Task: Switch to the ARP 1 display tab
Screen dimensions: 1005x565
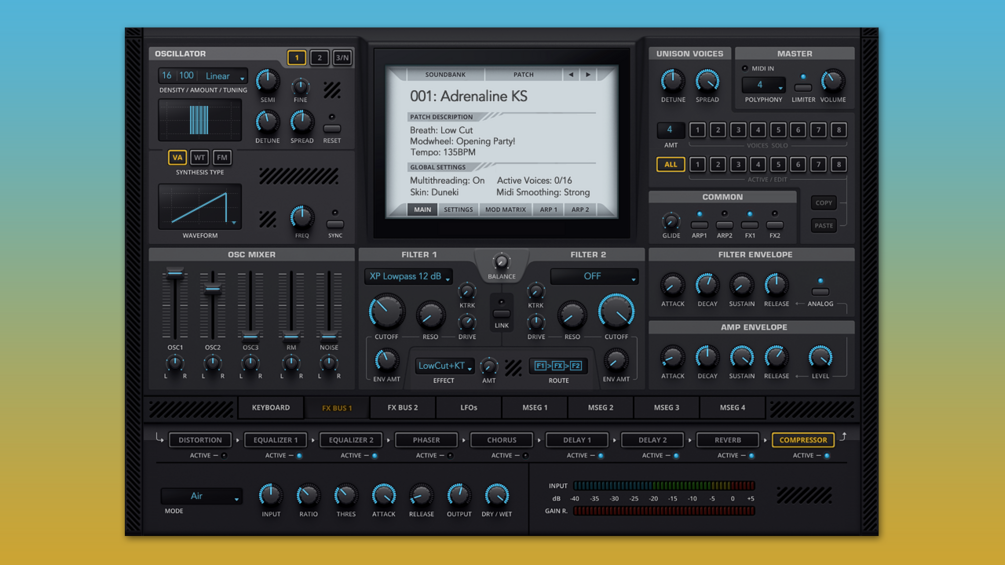Action: point(548,210)
